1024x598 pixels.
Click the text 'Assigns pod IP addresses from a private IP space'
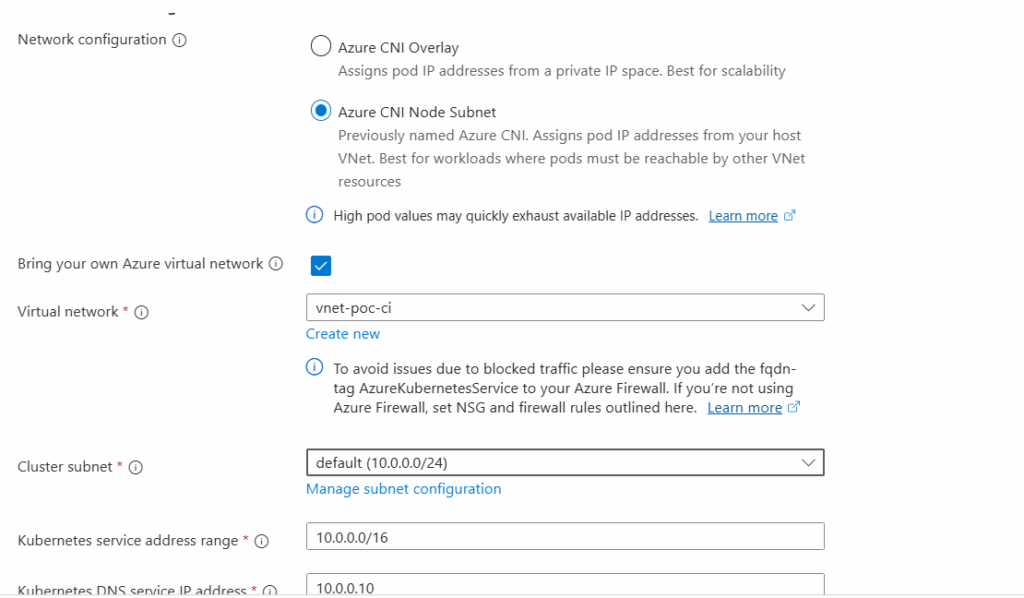click(498, 71)
